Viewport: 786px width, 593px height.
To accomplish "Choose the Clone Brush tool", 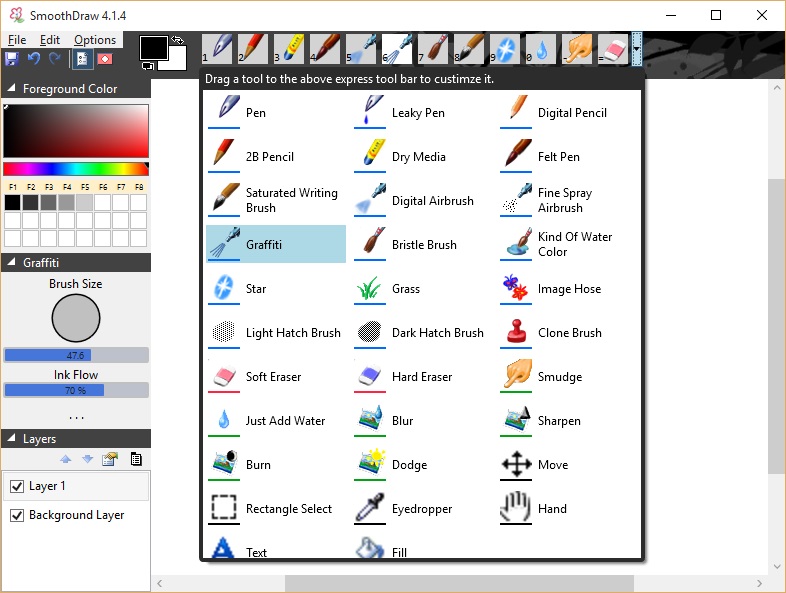I will pyautogui.click(x=568, y=333).
